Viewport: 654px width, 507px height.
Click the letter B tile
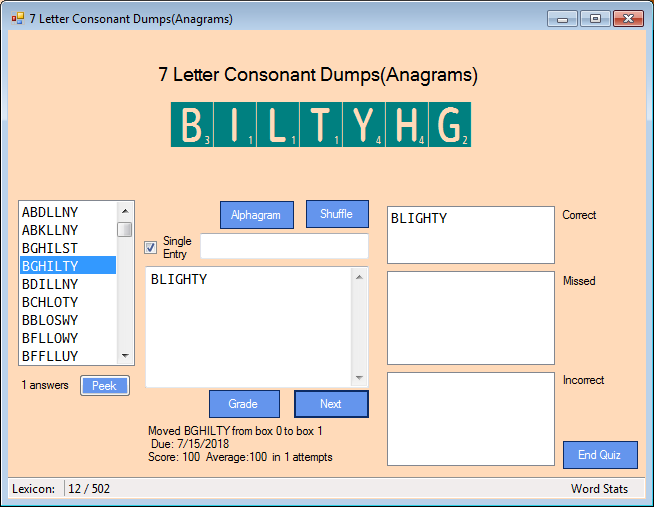192,125
